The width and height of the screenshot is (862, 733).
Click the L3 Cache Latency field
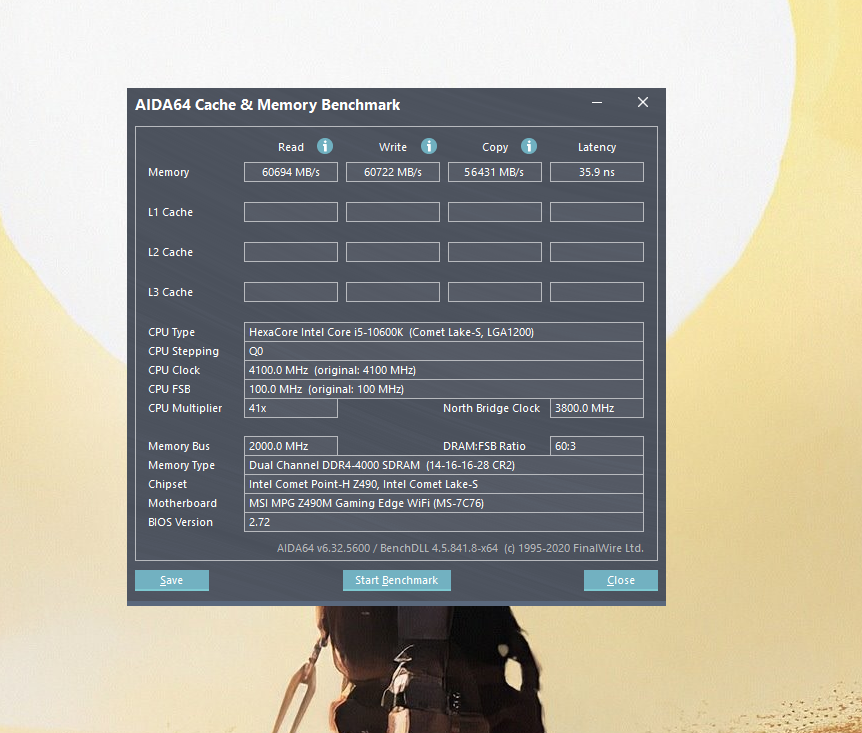pyautogui.click(x=596, y=292)
